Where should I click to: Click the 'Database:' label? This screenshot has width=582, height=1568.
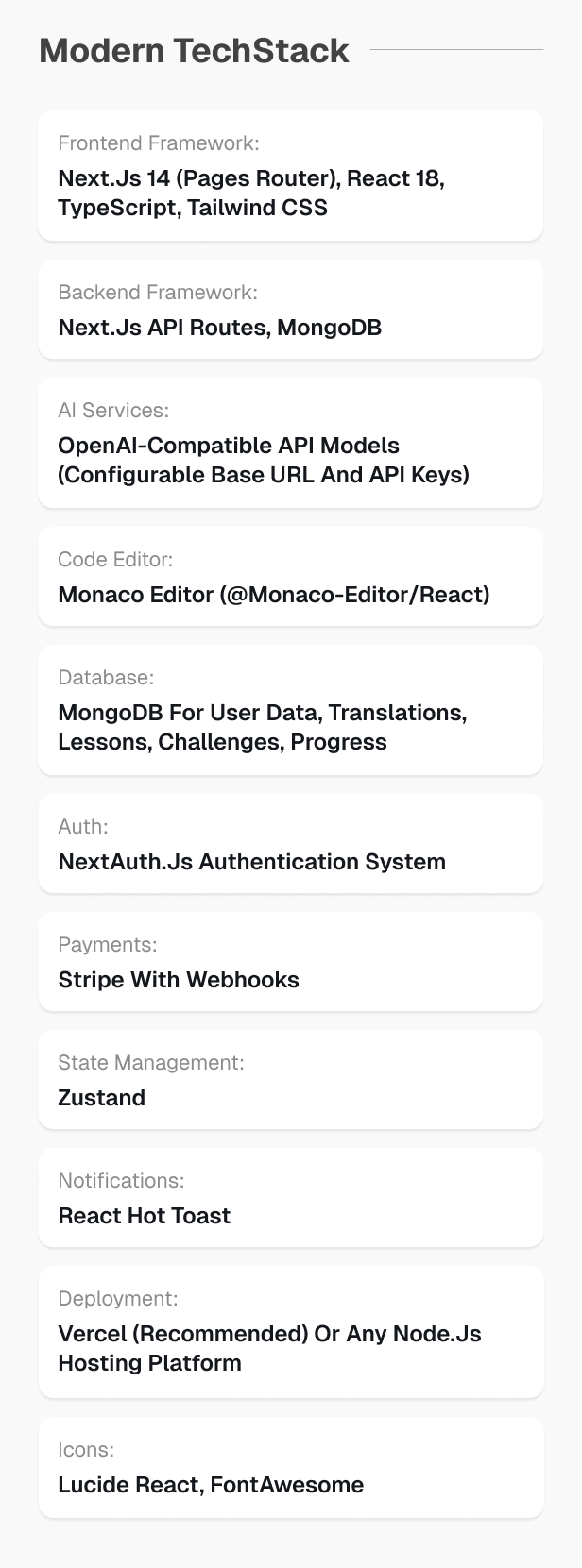coord(106,678)
